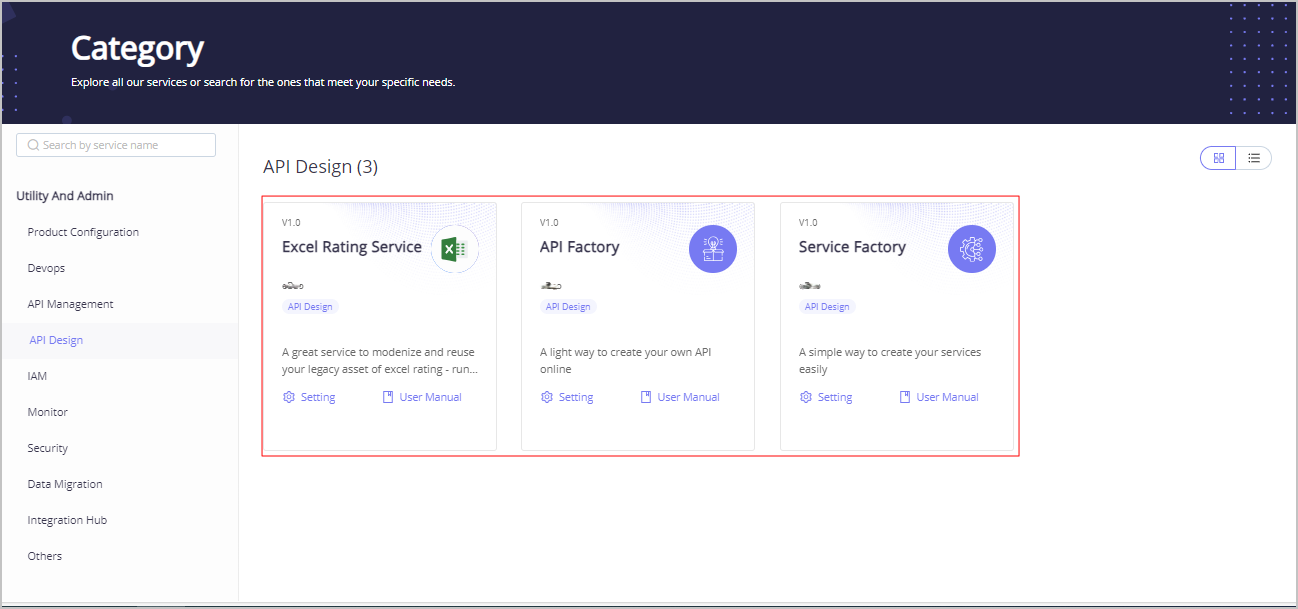Click API Design tag on API Factory card
The image size is (1298, 609).
click(x=568, y=307)
